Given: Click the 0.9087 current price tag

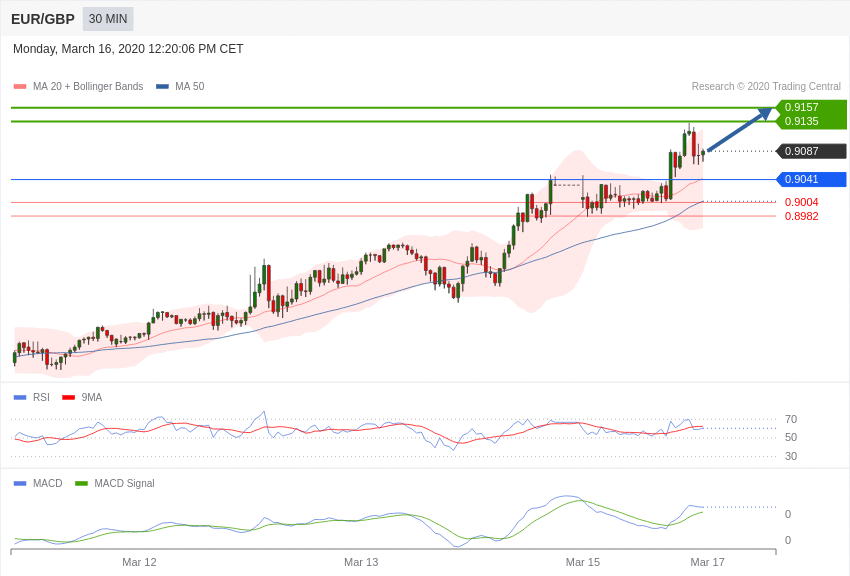Looking at the screenshot, I should [810, 151].
